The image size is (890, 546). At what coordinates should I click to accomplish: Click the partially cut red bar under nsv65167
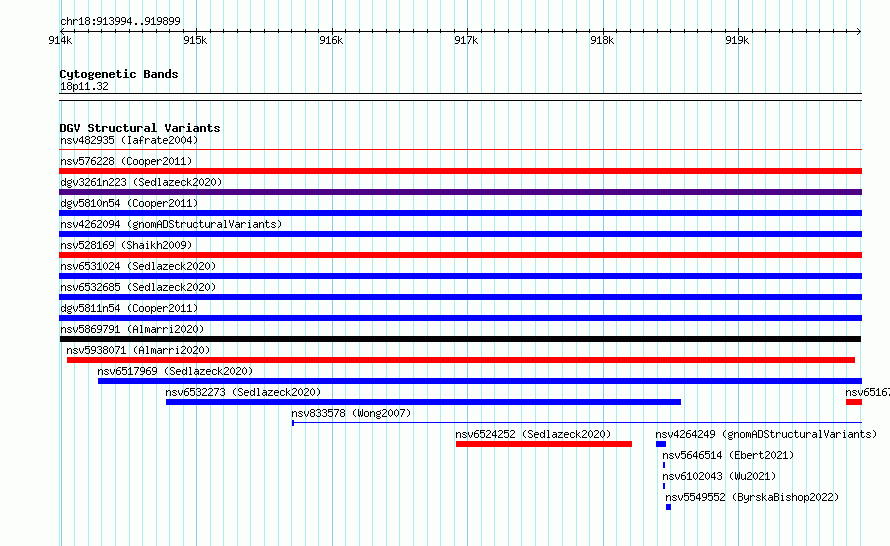[854, 402]
